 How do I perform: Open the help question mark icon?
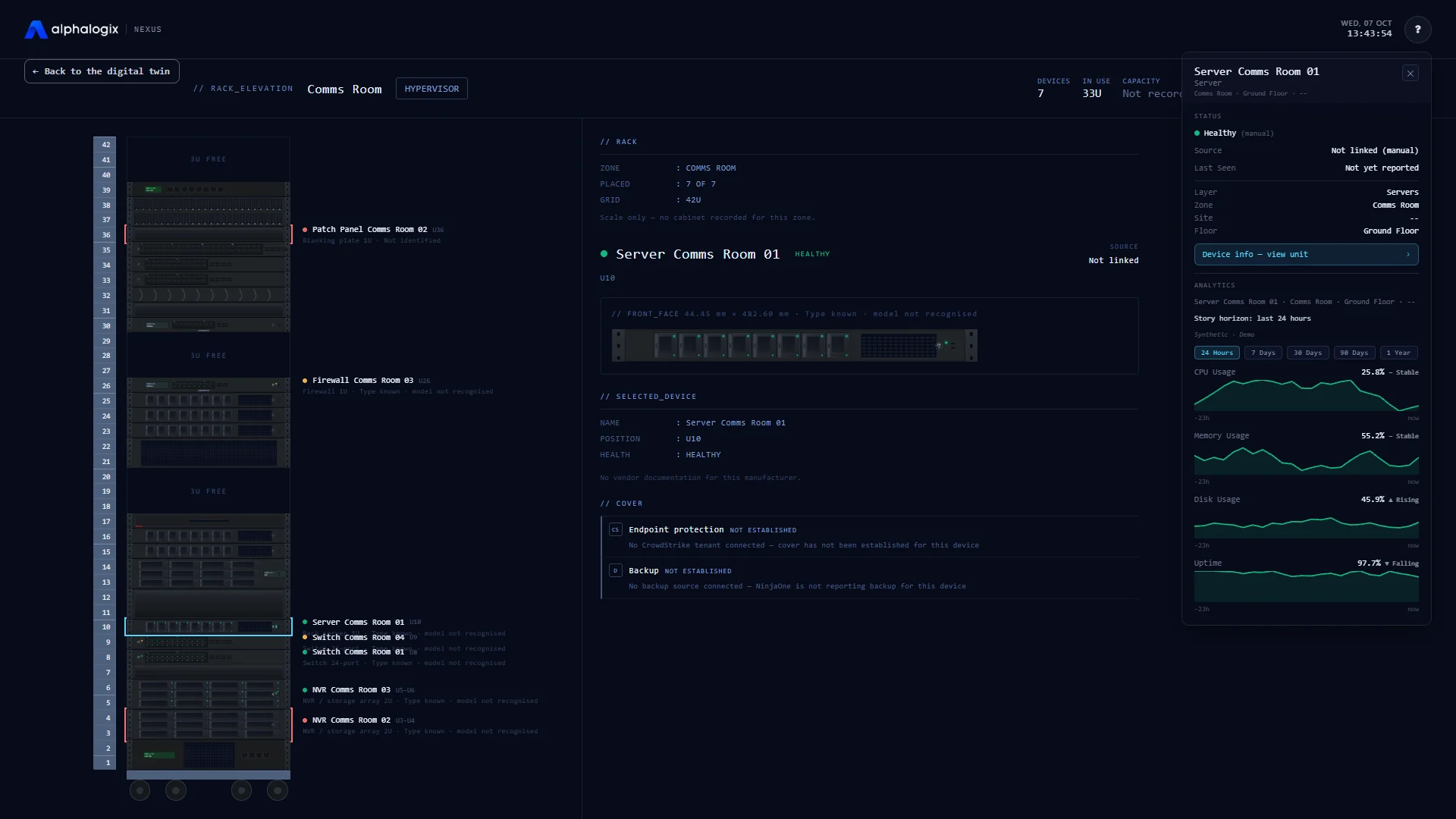1417,30
